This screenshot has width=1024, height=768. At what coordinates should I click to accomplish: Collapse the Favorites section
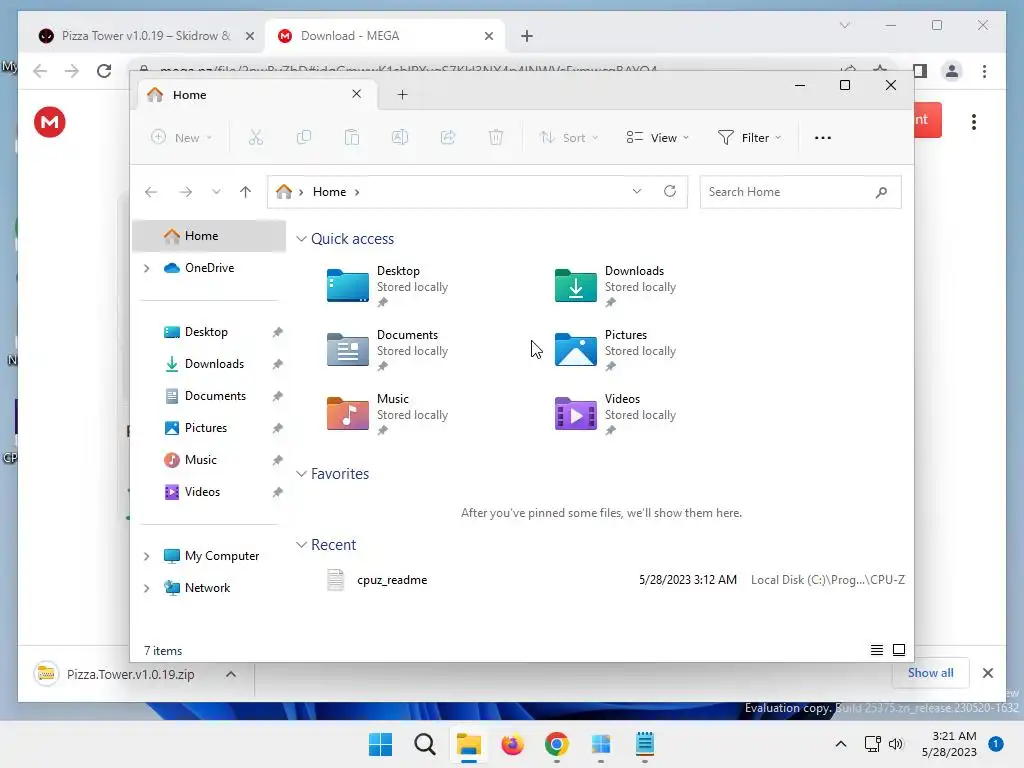[x=301, y=474]
